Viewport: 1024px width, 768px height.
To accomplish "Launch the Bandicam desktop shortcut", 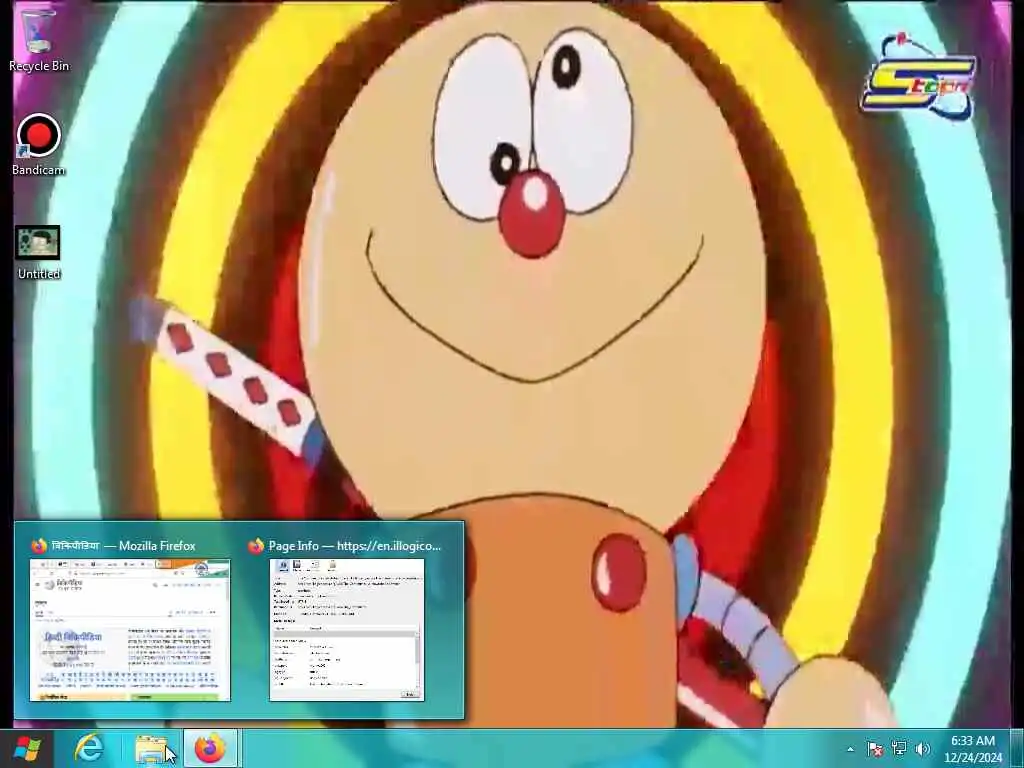I will click(x=39, y=144).
